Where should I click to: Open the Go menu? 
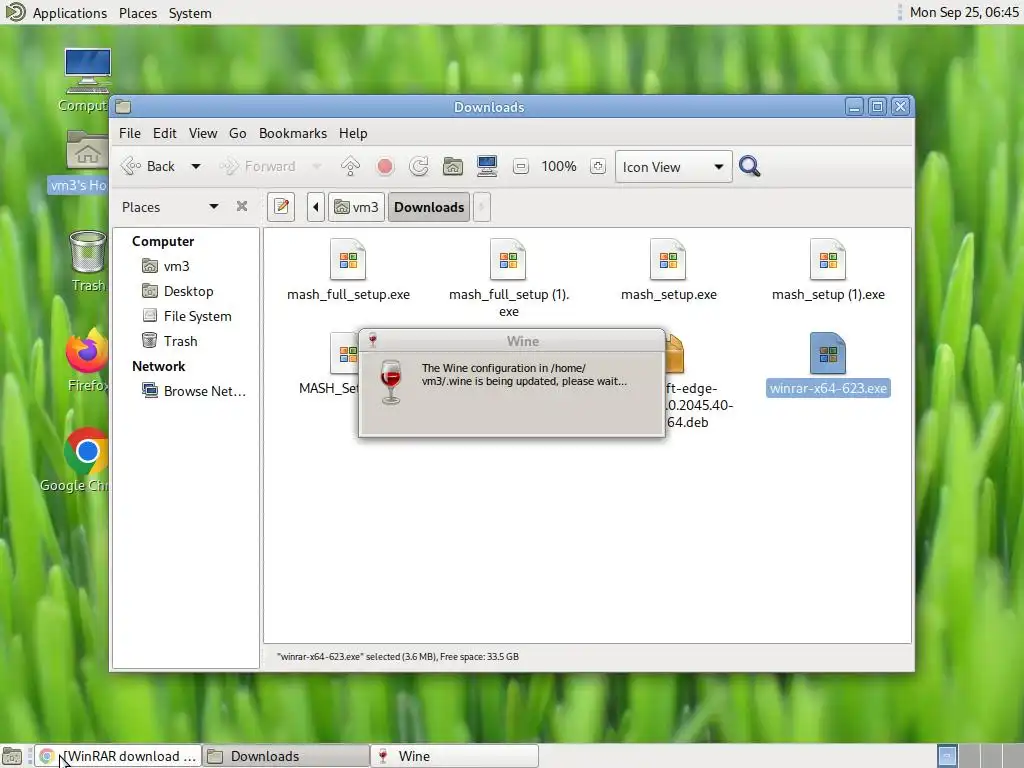pyautogui.click(x=237, y=133)
